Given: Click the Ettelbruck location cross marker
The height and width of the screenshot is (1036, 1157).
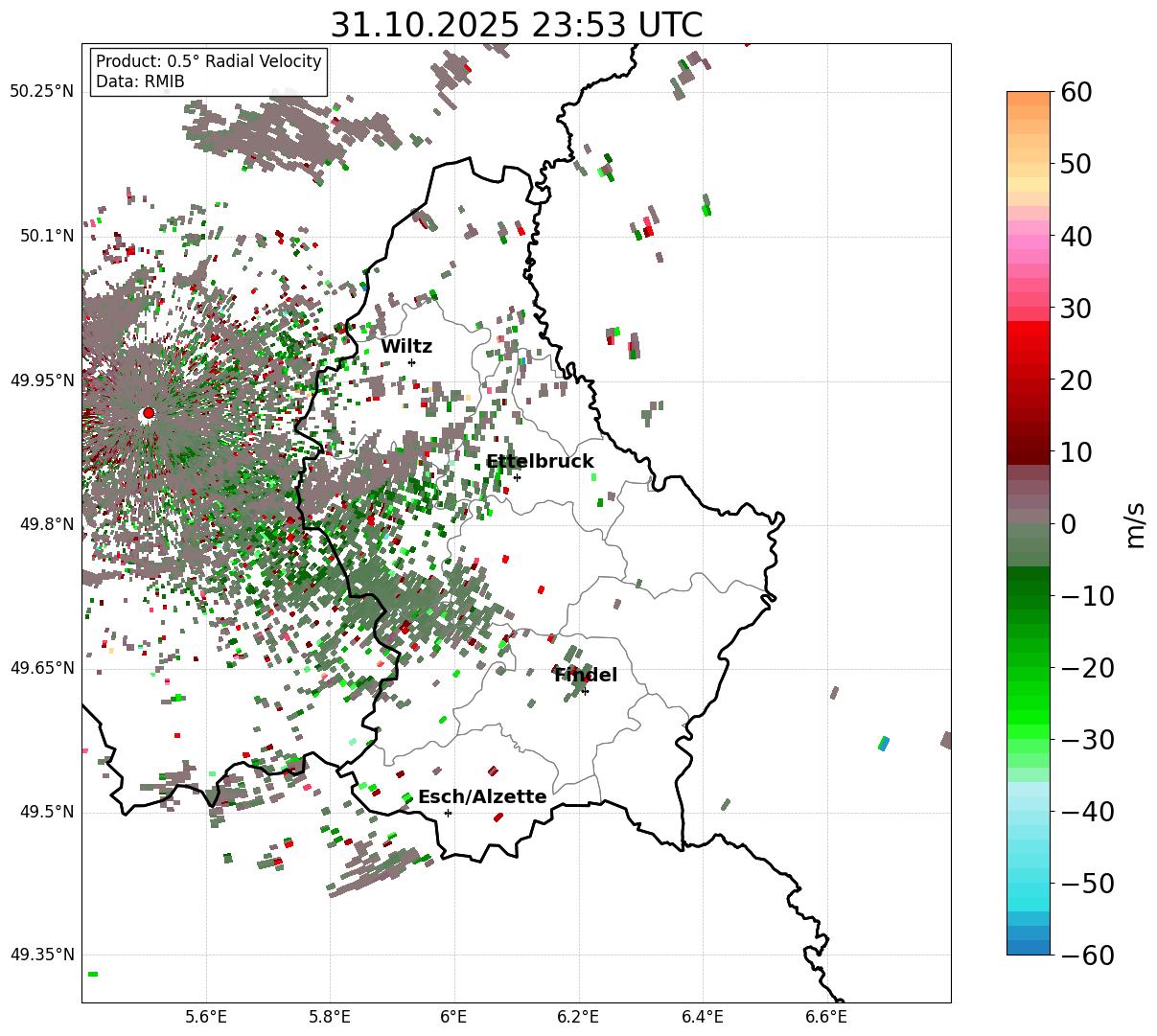Looking at the screenshot, I should pos(517,477).
